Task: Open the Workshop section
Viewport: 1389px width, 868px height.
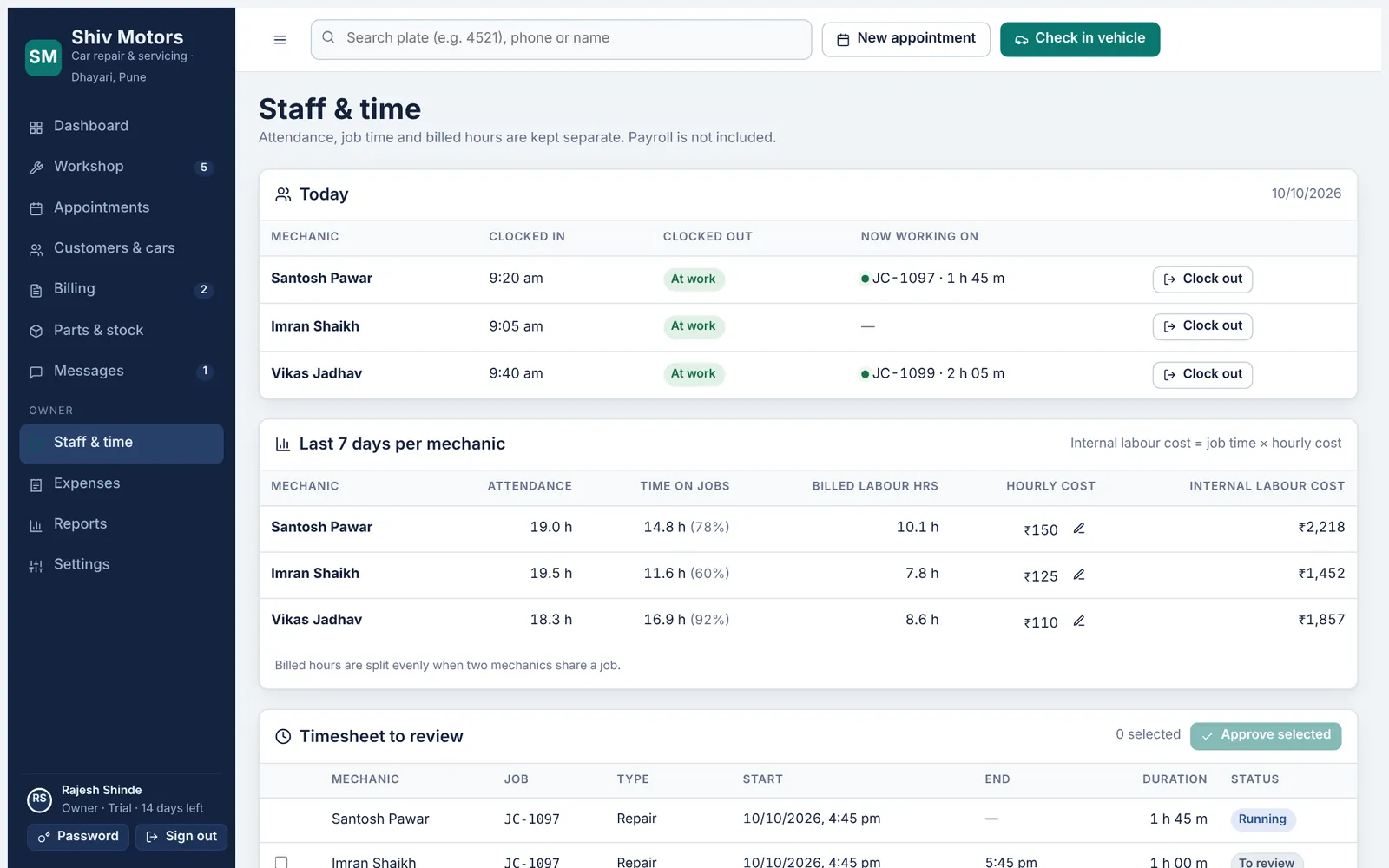Action: point(122,167)
